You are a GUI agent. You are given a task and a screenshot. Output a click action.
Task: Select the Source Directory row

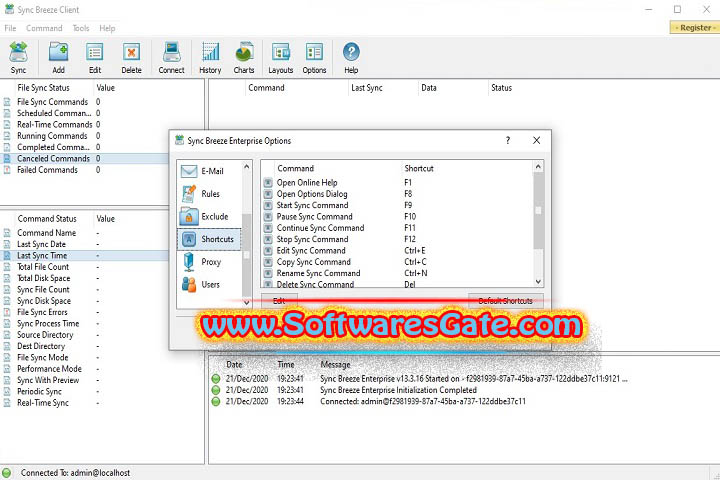[85, 335]
